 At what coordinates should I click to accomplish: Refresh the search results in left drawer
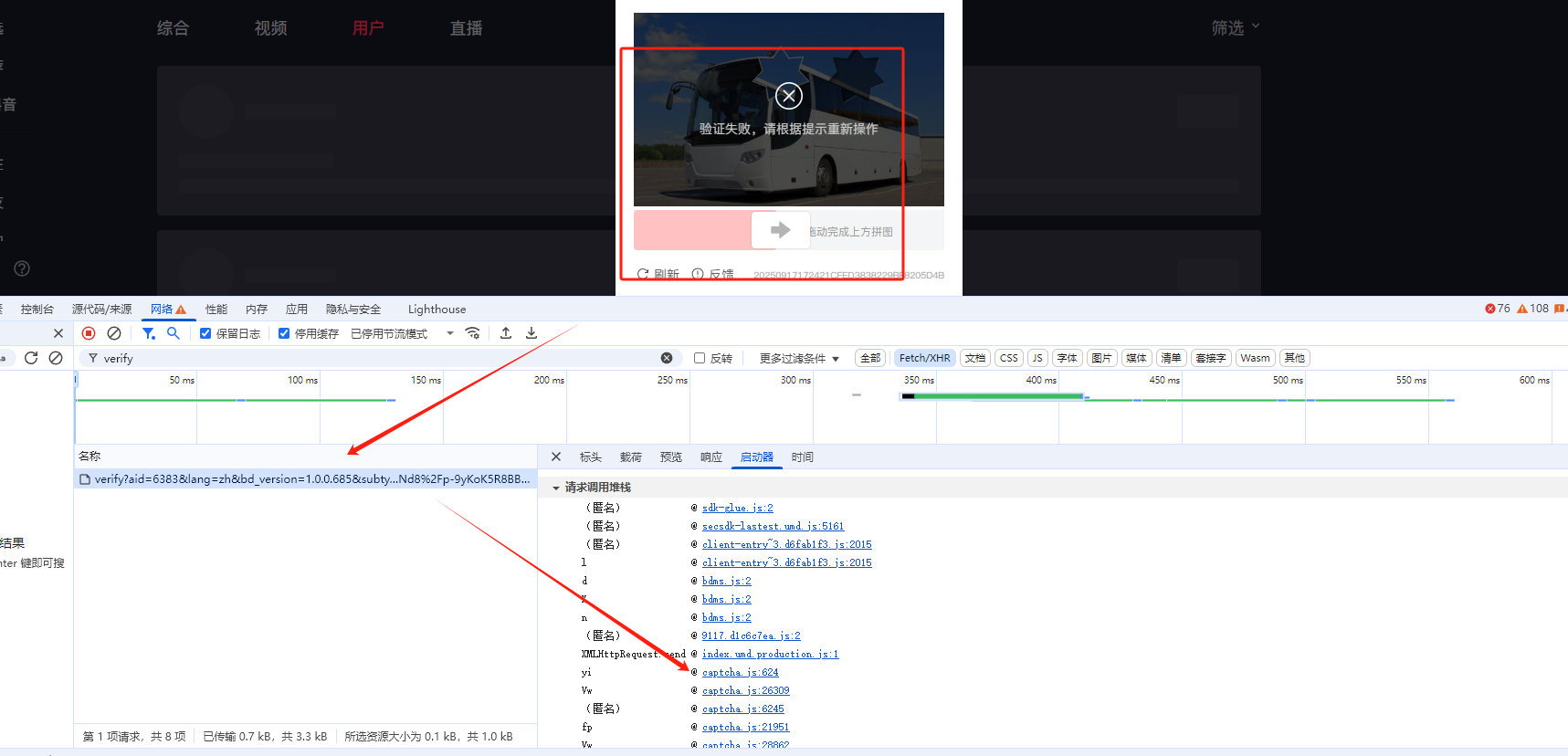tap(31, 358)
